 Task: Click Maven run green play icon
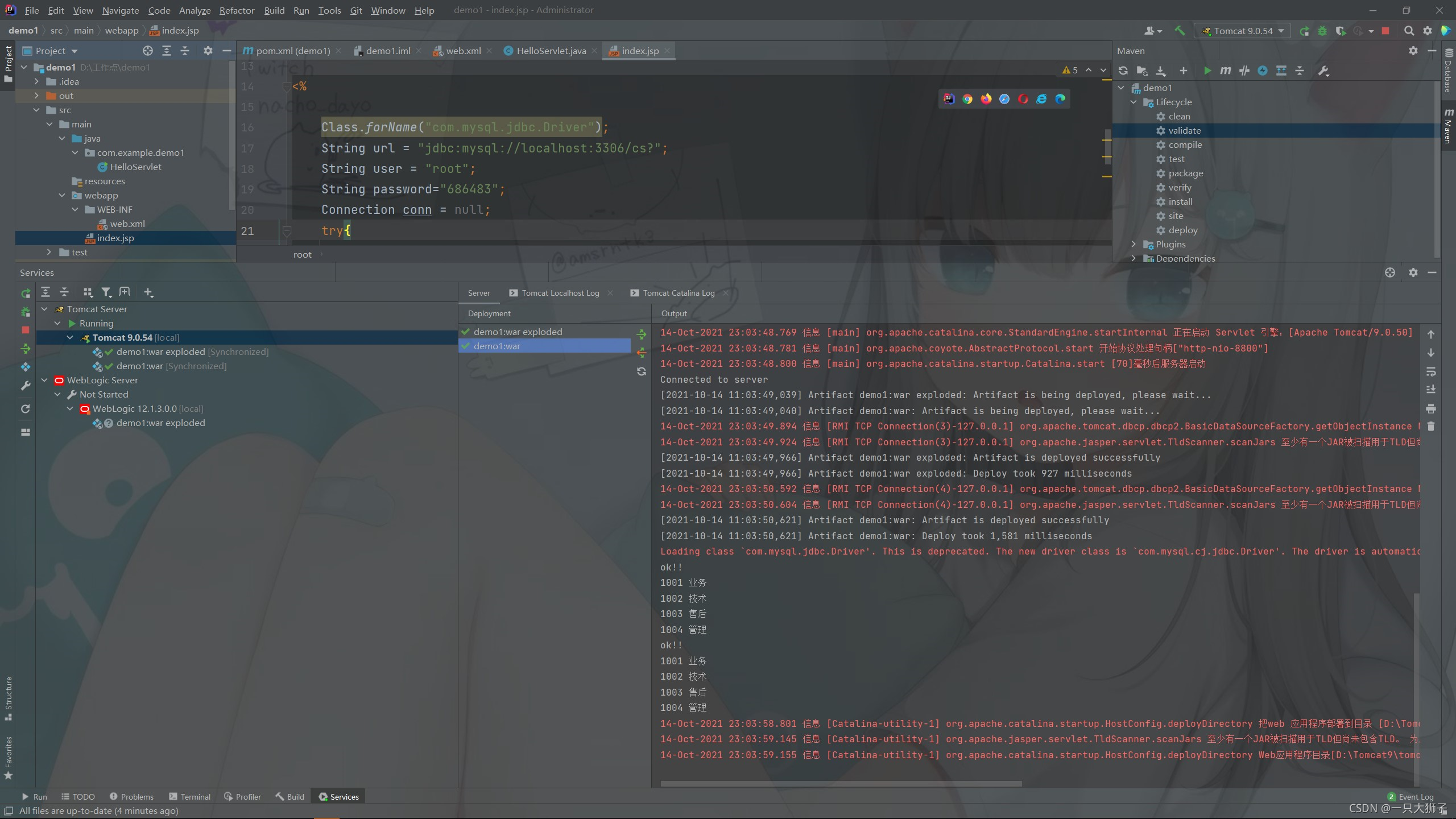[x=1207, y=71]
